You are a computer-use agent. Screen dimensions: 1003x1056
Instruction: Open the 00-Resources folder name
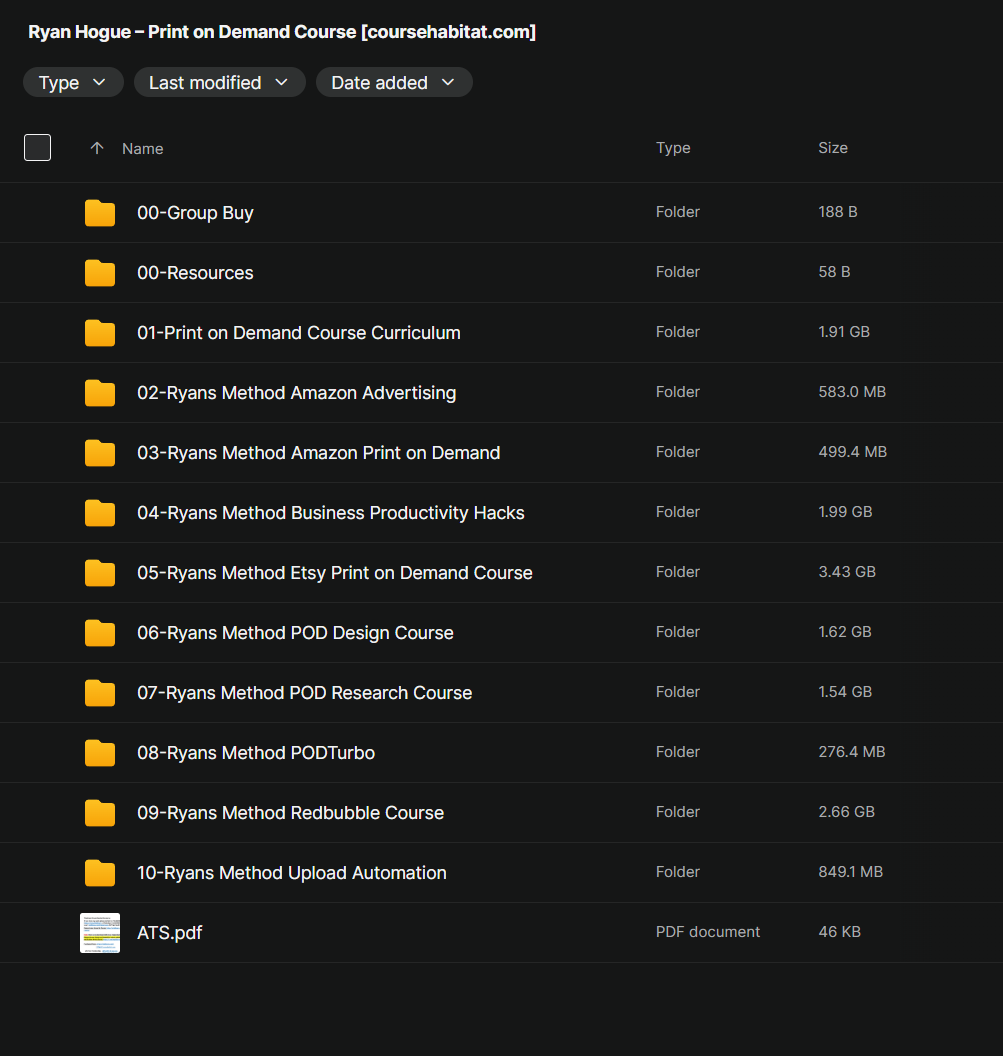pyautogui.click(x=195, y=273)
